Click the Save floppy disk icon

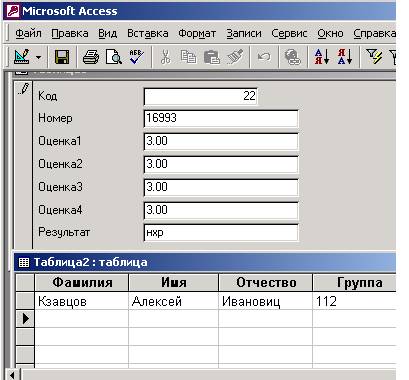62,57
